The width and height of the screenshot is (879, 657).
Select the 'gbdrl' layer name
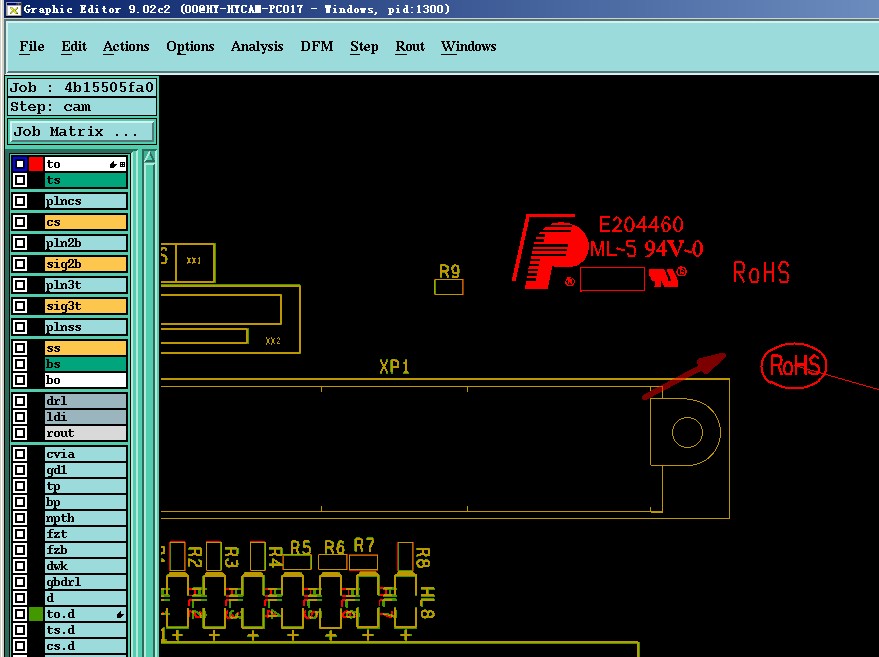click(85, 582)
